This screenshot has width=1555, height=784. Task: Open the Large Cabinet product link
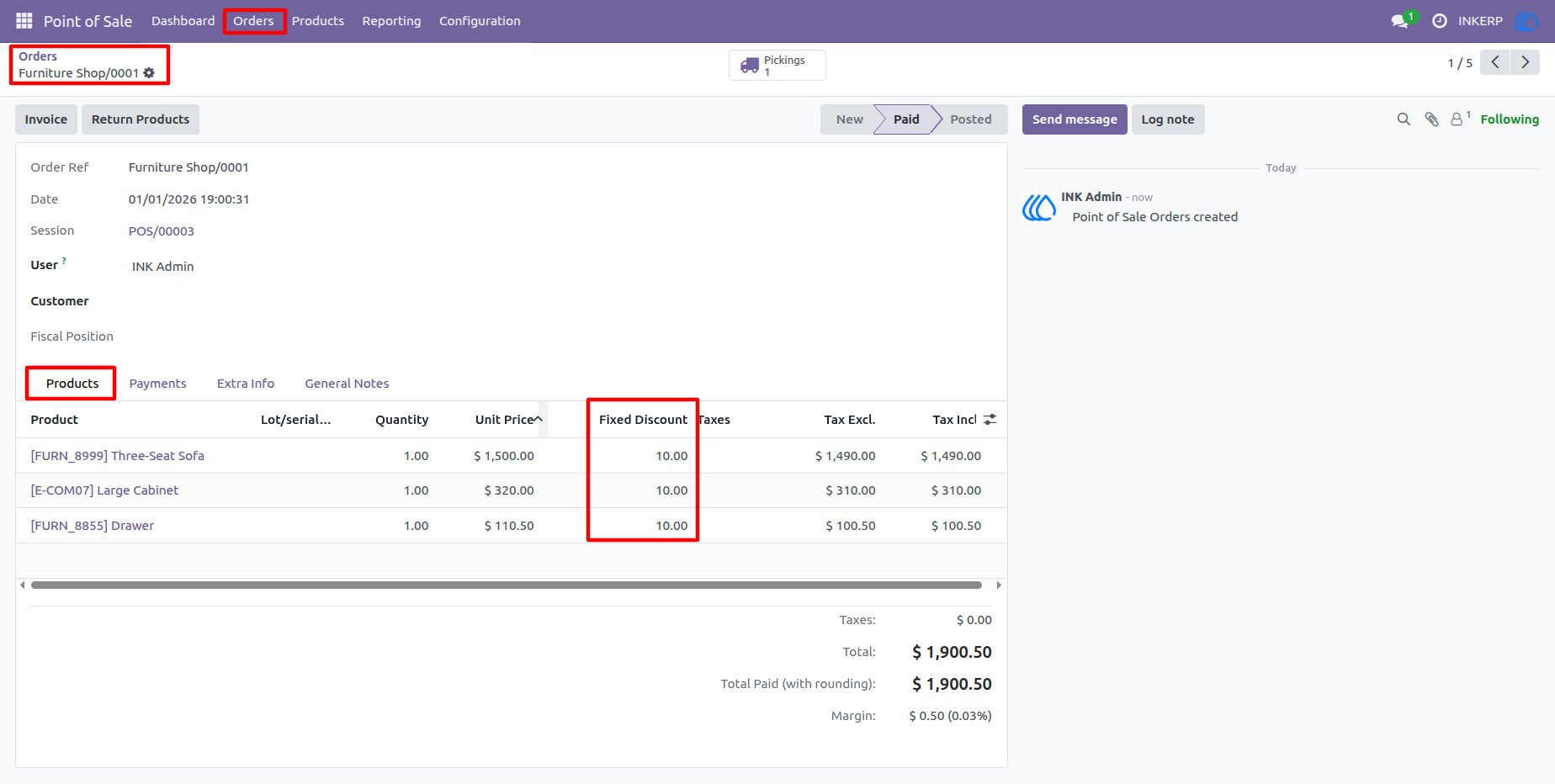click(104, 490)
